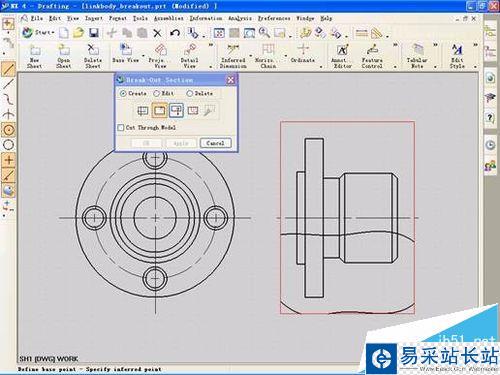Open the Annotation Editor tool
The image size is (500, 375).
point(342,57)
